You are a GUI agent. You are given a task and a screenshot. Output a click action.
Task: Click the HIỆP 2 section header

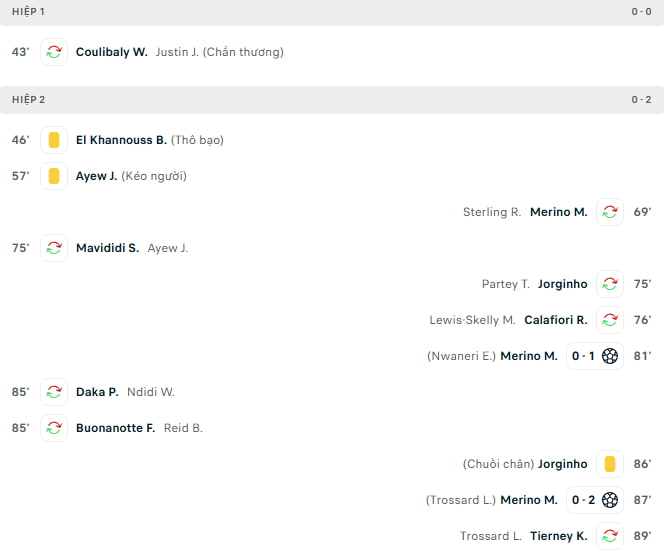[x=28, y=99]
